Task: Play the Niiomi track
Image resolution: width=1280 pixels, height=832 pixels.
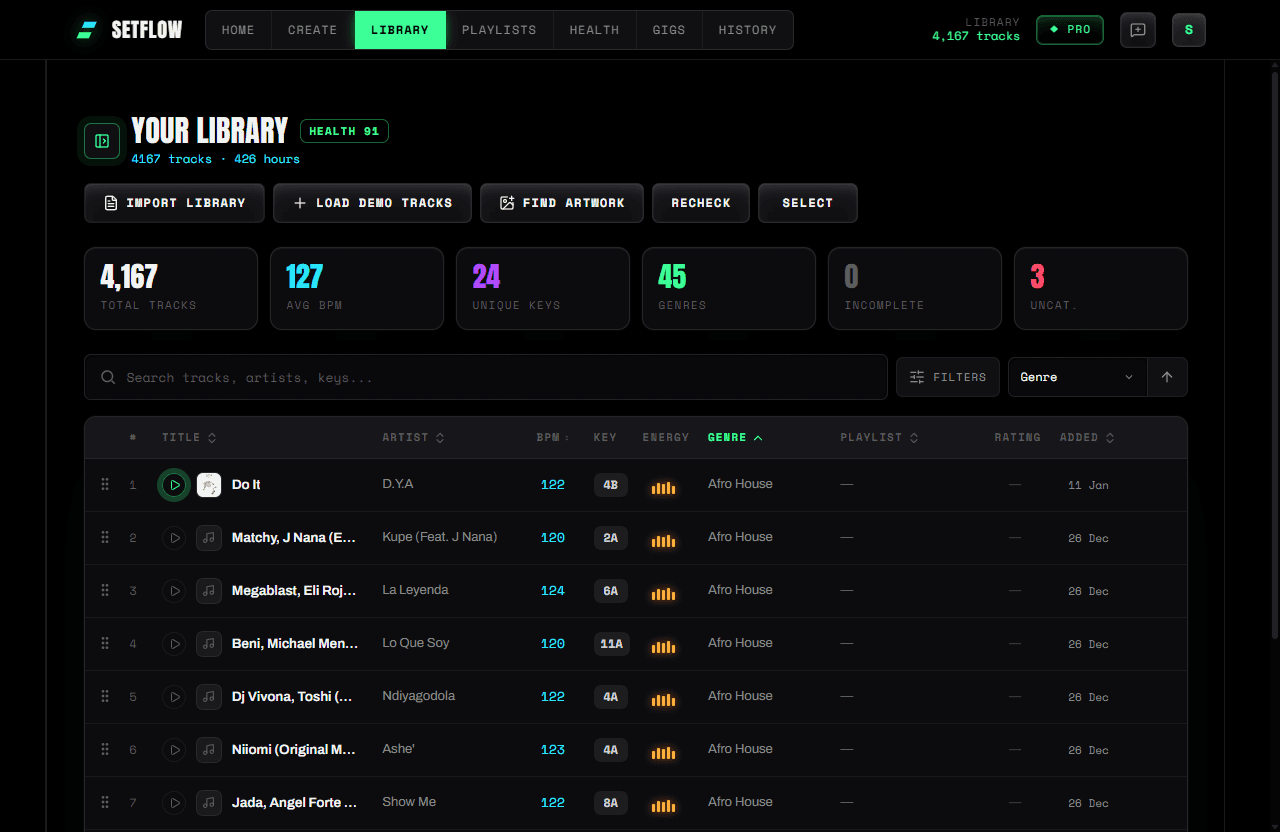Action: coord(174,750)
